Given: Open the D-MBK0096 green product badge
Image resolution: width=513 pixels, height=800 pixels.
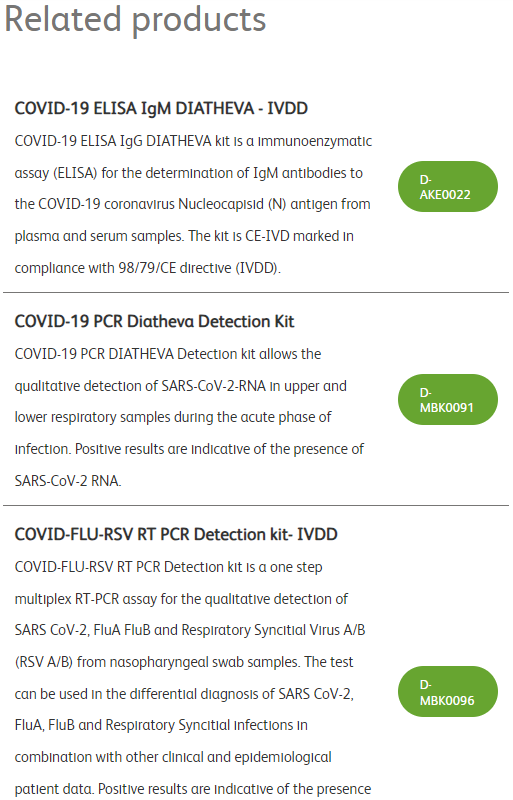Looking at the screenshot, I should [x=448, y=692].
